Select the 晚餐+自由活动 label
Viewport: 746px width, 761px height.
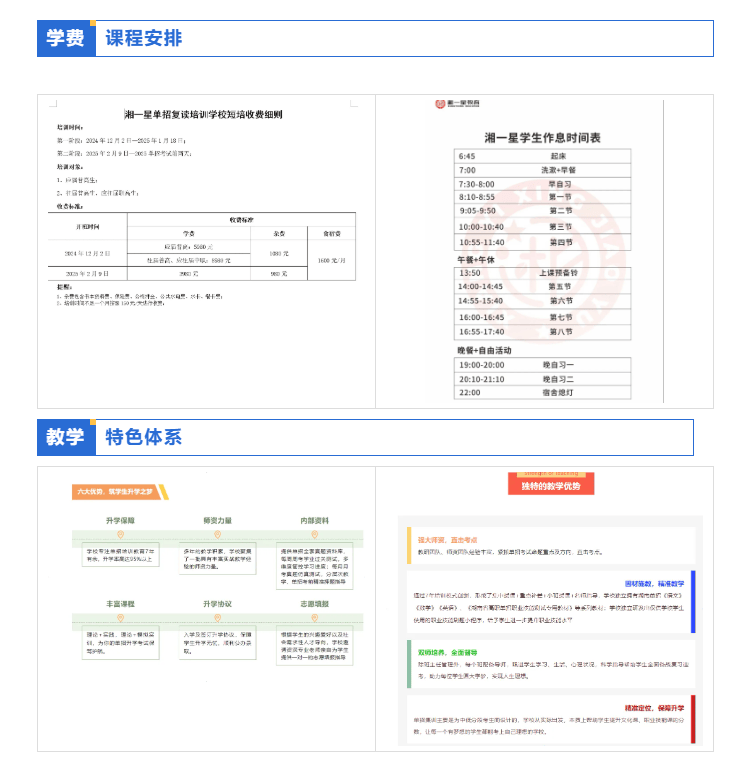click(484, 350)
